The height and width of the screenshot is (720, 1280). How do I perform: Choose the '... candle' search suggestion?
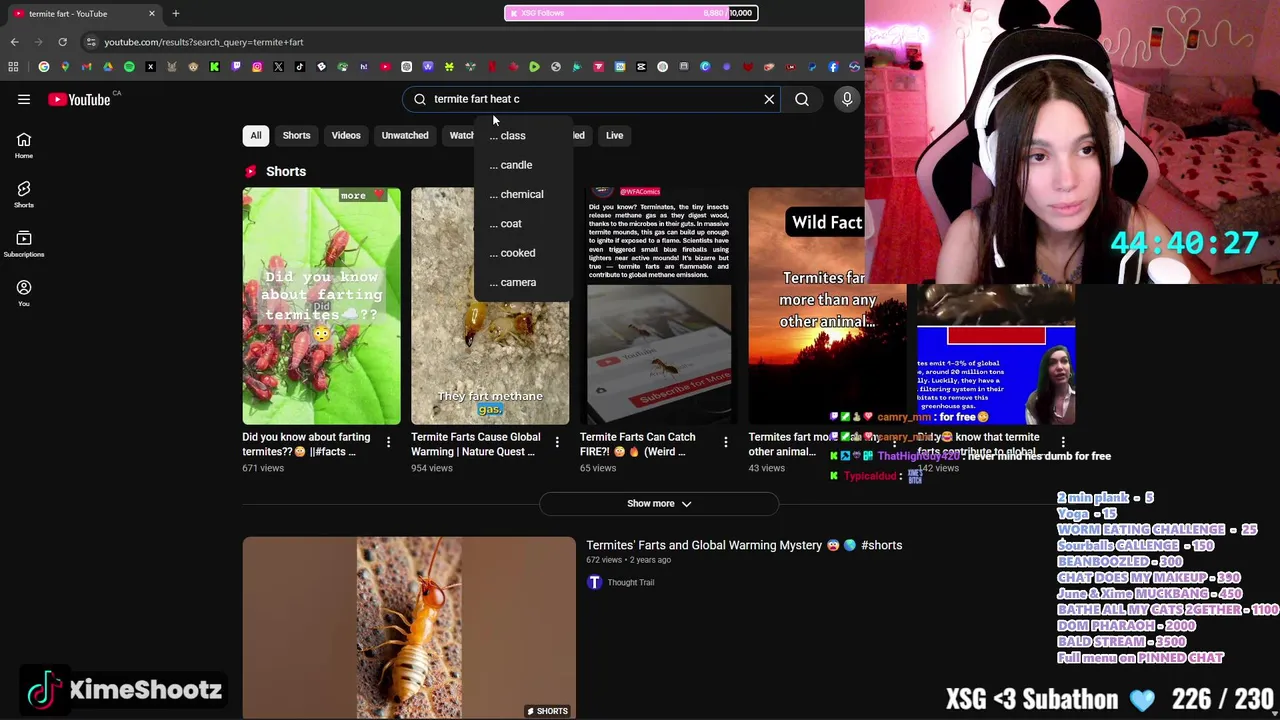coord(523,165)
